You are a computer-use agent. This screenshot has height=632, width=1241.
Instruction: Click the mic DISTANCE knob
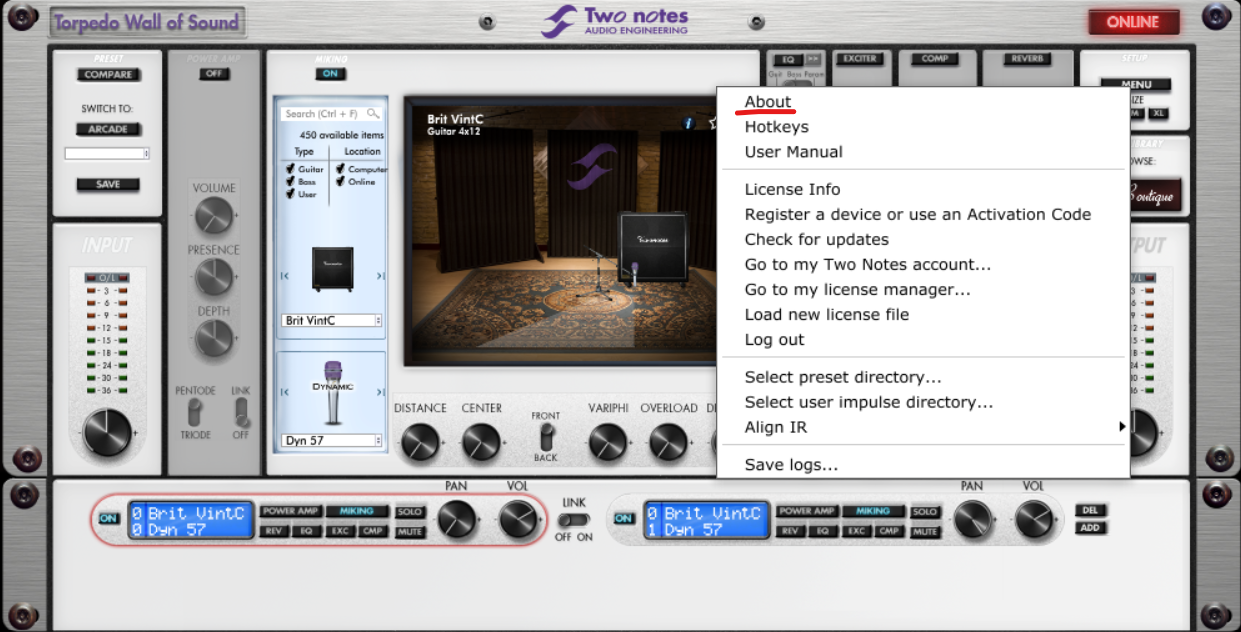pos(420,442)
